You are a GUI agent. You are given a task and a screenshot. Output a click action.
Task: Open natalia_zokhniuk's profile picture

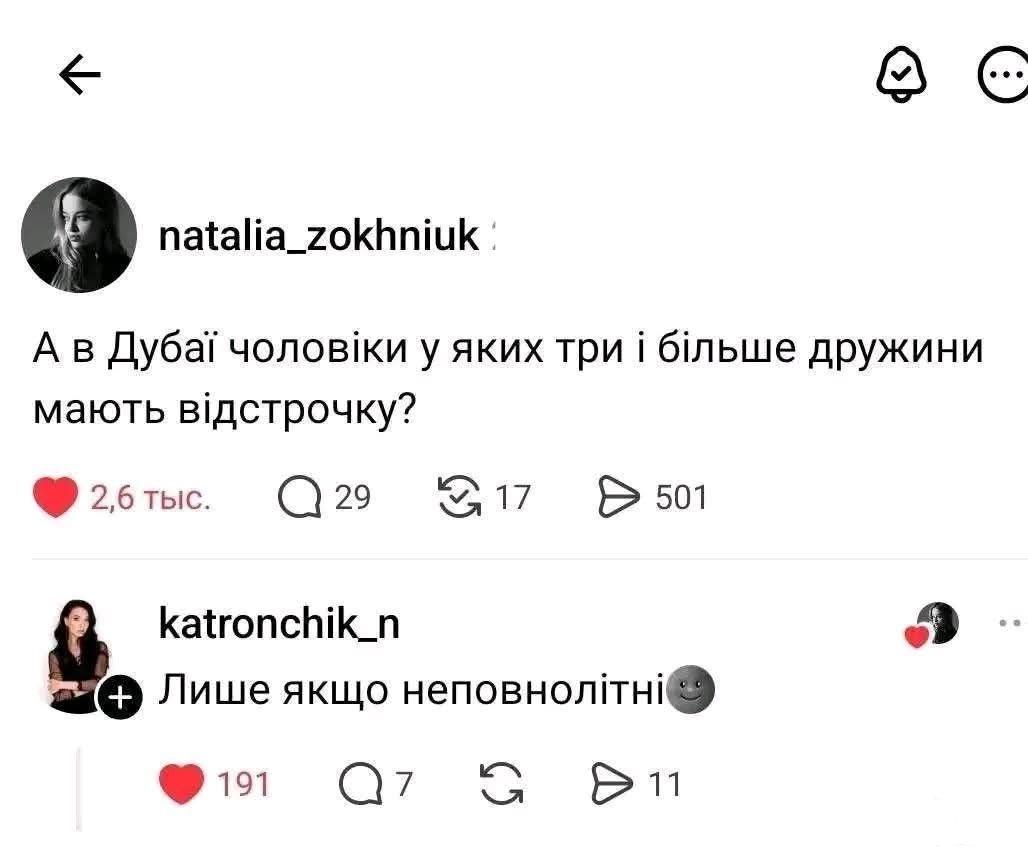79,236
